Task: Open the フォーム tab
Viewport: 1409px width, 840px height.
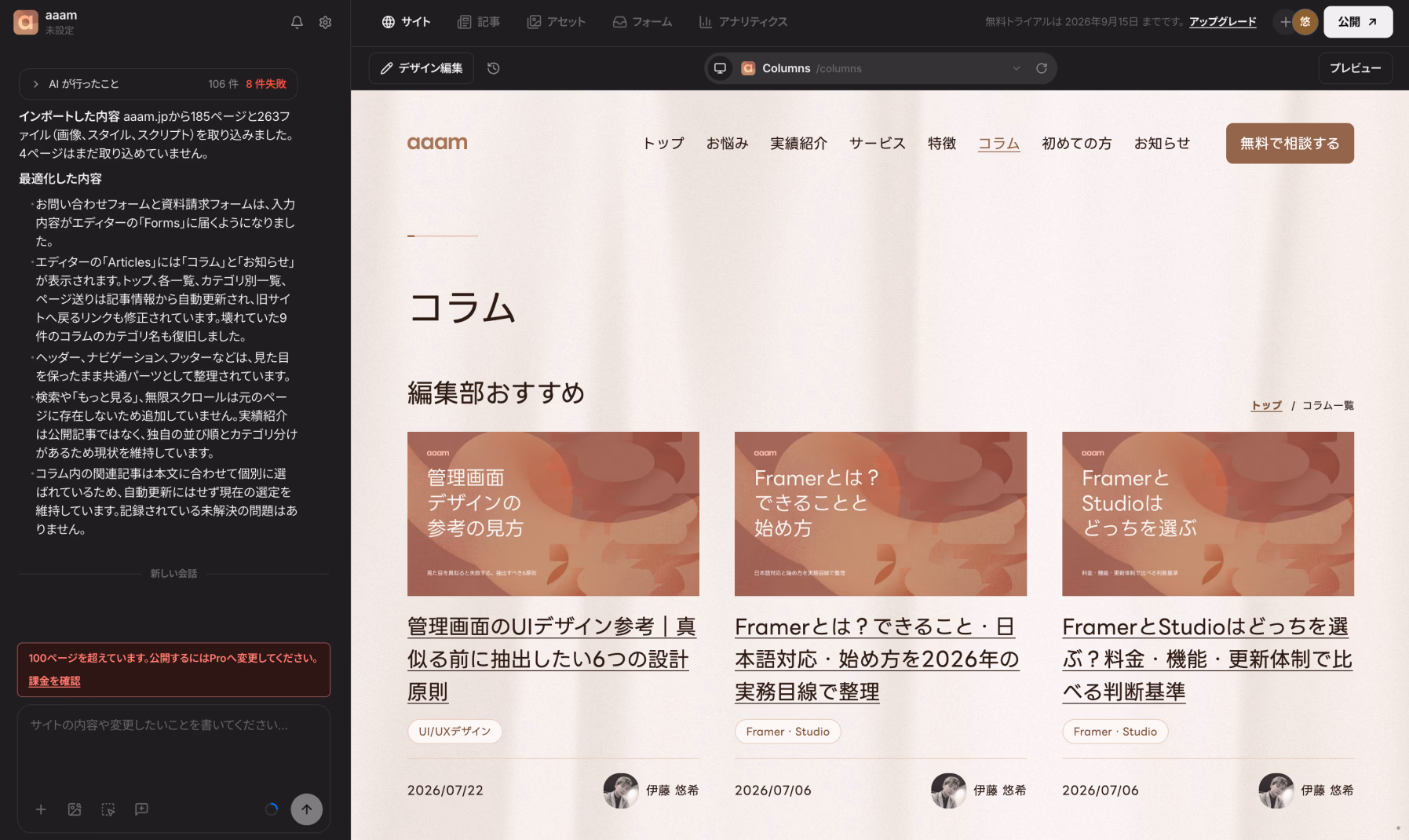Action: (x=642, y=22)
